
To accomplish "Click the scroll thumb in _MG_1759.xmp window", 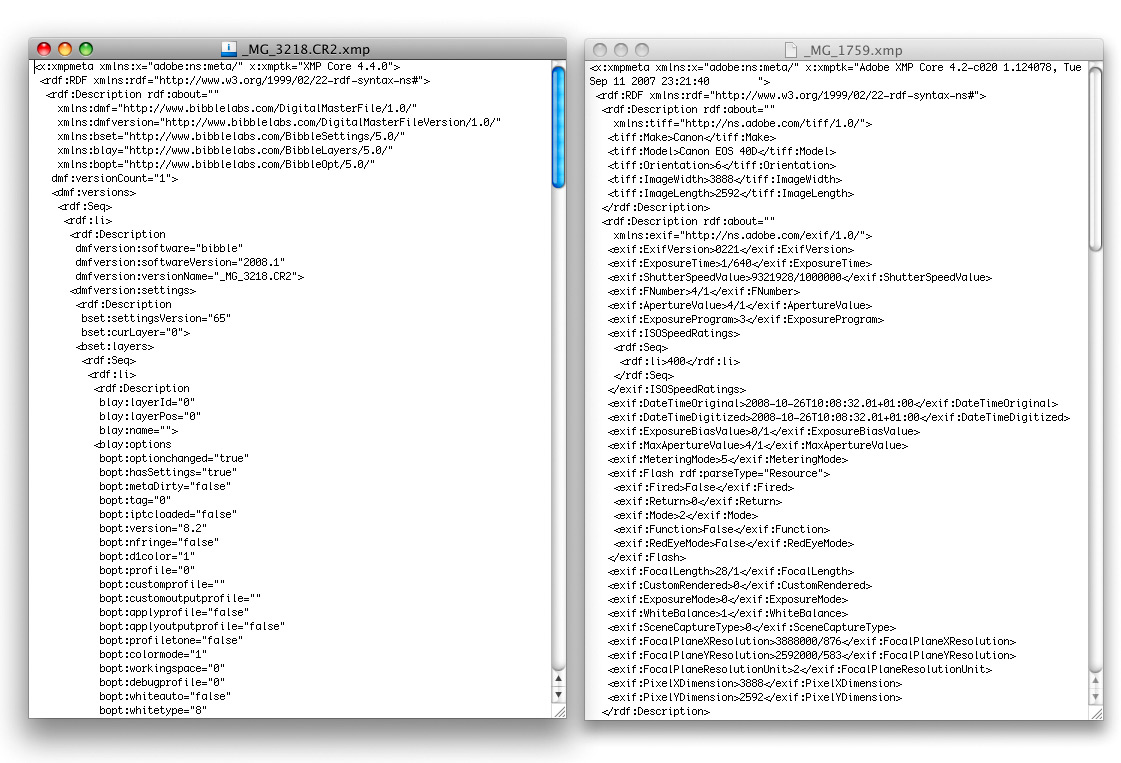I will coord(1095,159).
